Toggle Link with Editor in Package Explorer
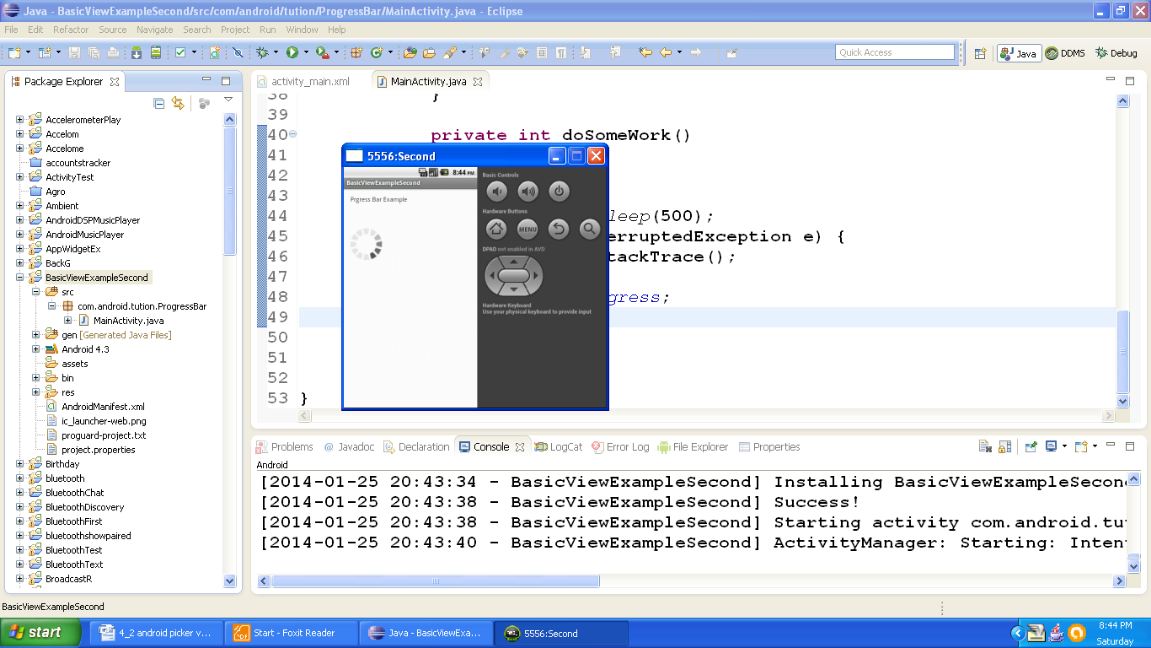1151x648 pixels. coord(178,103)
